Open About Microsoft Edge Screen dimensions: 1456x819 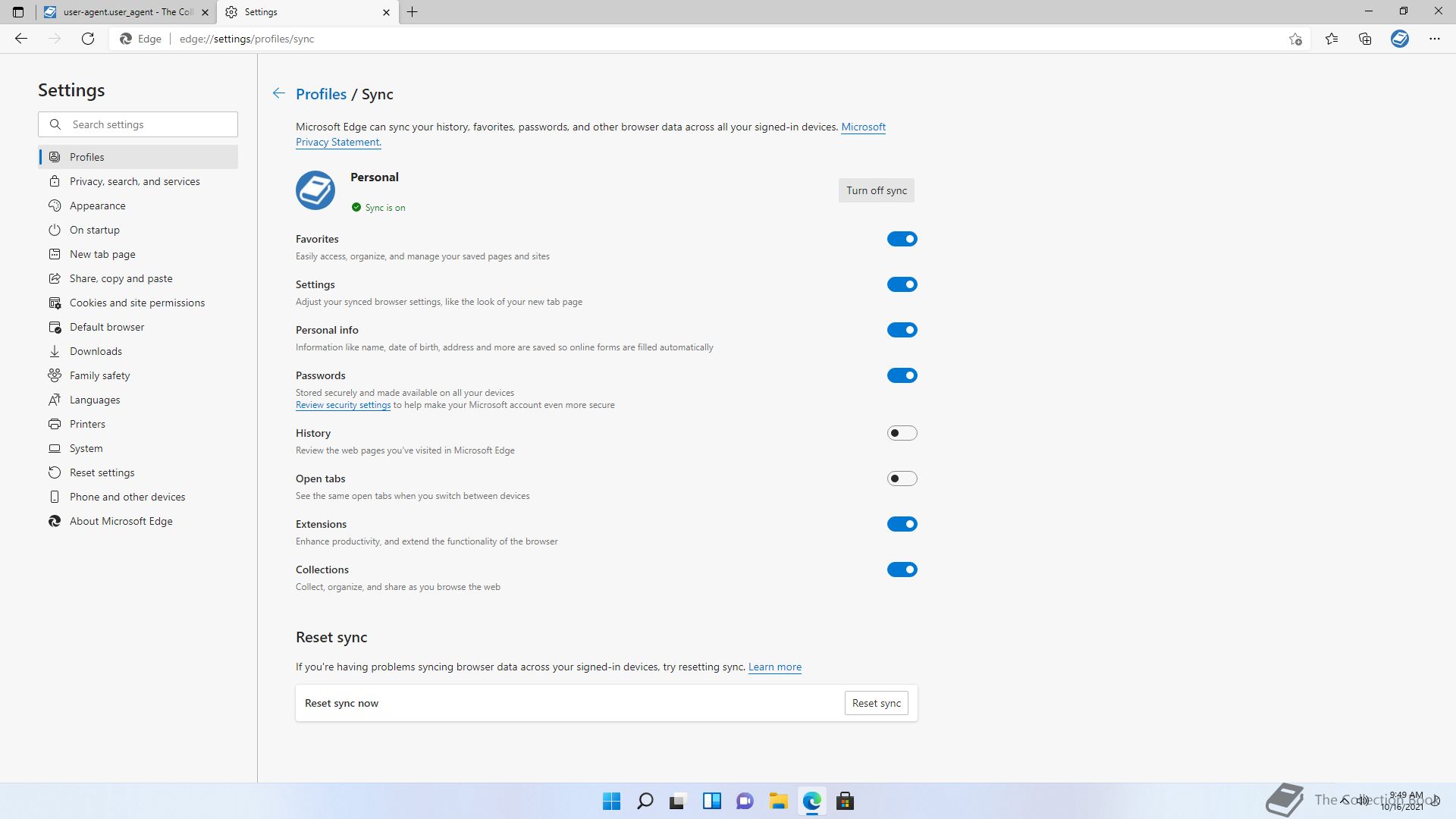coord(138,521)
